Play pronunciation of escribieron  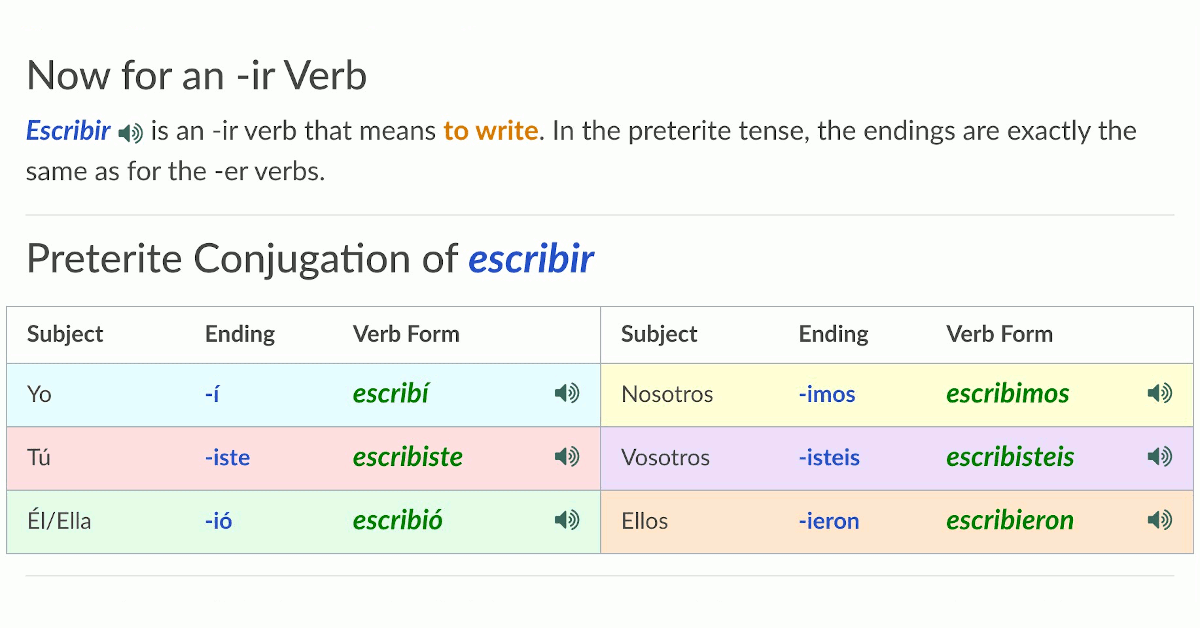1161,520
